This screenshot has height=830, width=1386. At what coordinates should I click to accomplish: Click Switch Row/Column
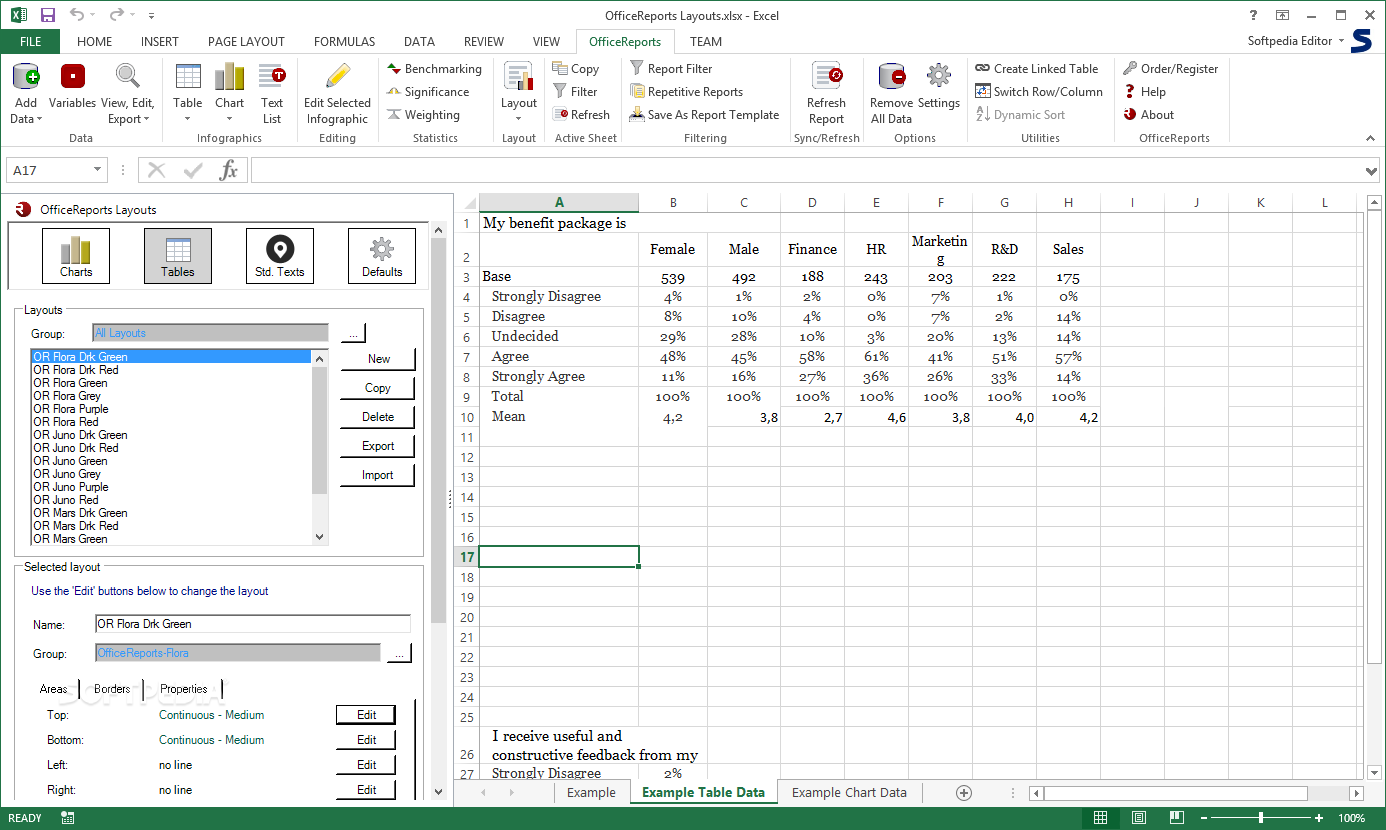click(1039, 92)
